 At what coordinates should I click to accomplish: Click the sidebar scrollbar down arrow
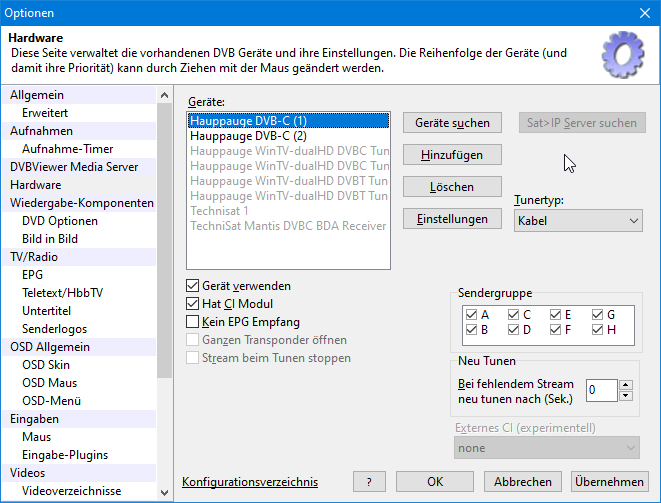(165, 491)
